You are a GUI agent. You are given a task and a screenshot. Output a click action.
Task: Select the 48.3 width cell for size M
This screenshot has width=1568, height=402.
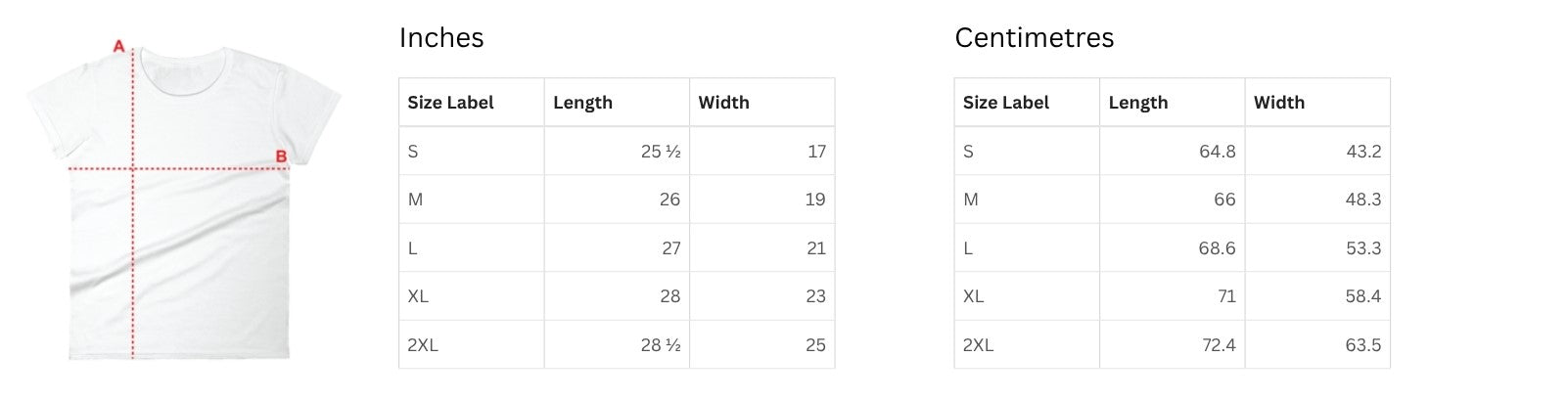tap(1317, 200)
